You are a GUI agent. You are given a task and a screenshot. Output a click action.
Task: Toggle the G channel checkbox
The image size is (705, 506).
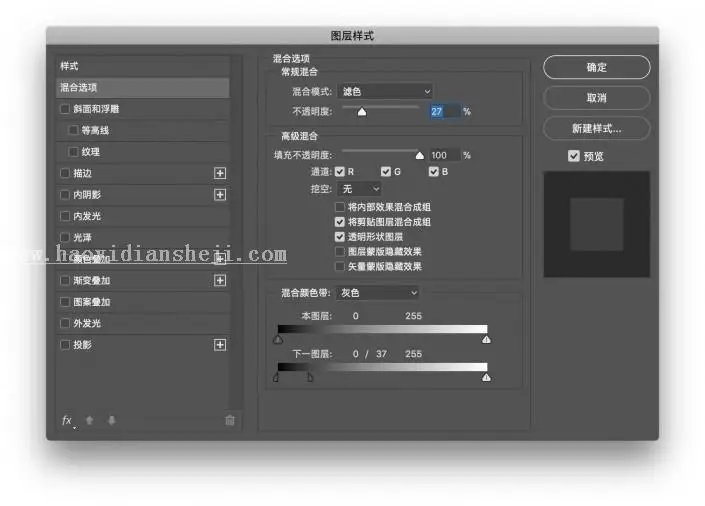tap(386, 172)
